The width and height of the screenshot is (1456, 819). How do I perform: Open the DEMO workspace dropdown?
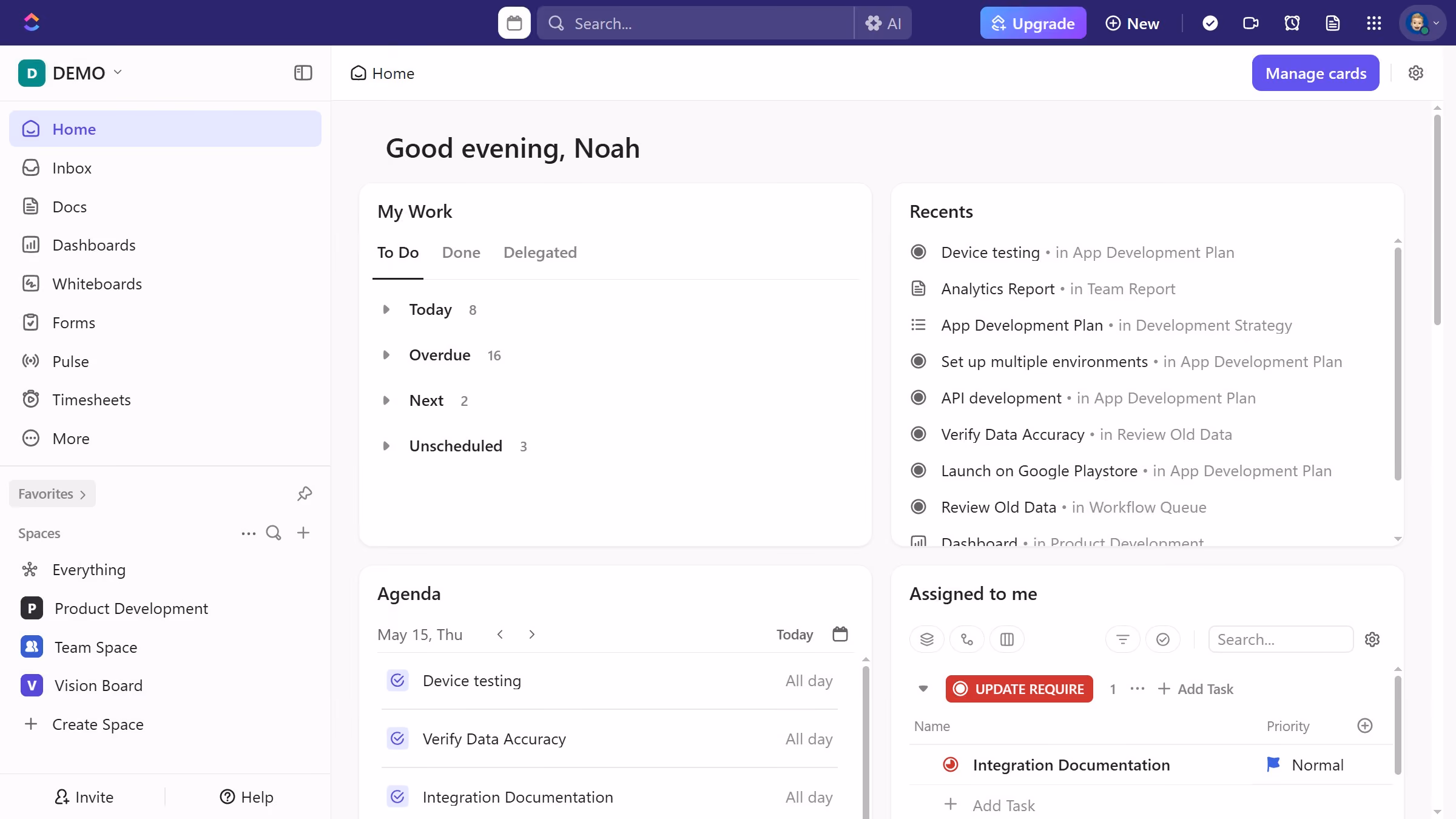[x=70, y=73]
